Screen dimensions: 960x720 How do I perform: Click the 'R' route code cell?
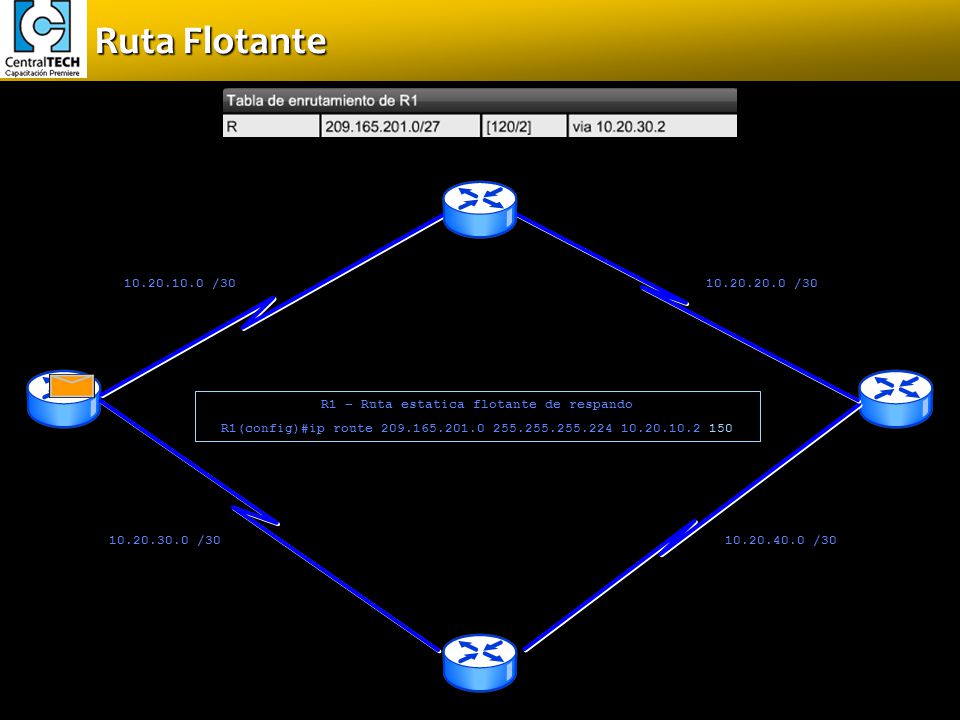coord(271,126)
